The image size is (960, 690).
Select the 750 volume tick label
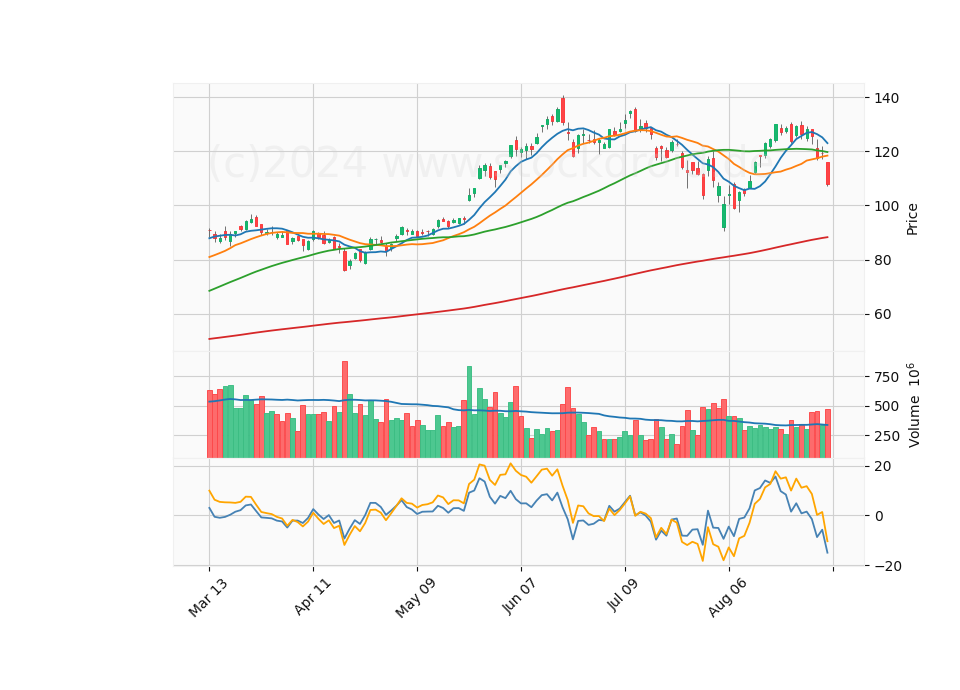click(887, 377)
